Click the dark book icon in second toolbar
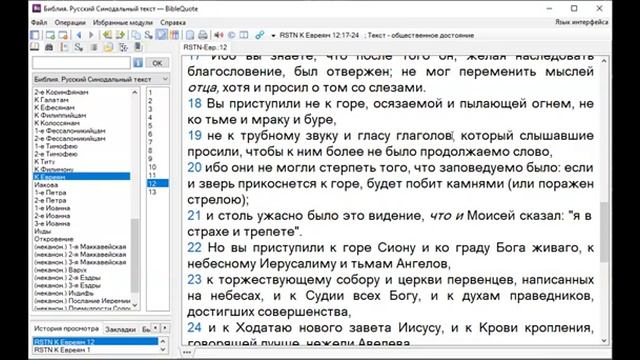This screenshot has width=640, height=360. (138, 47)
